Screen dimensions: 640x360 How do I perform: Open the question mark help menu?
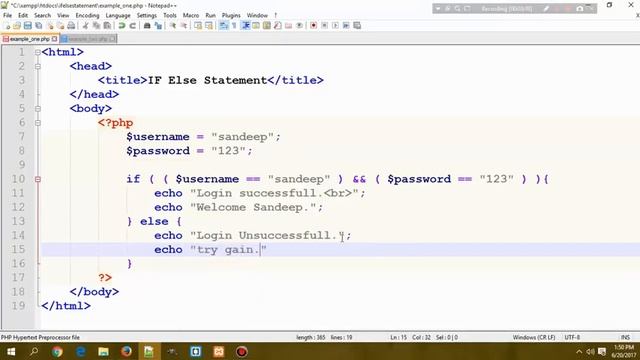click(x=276, y=16)
